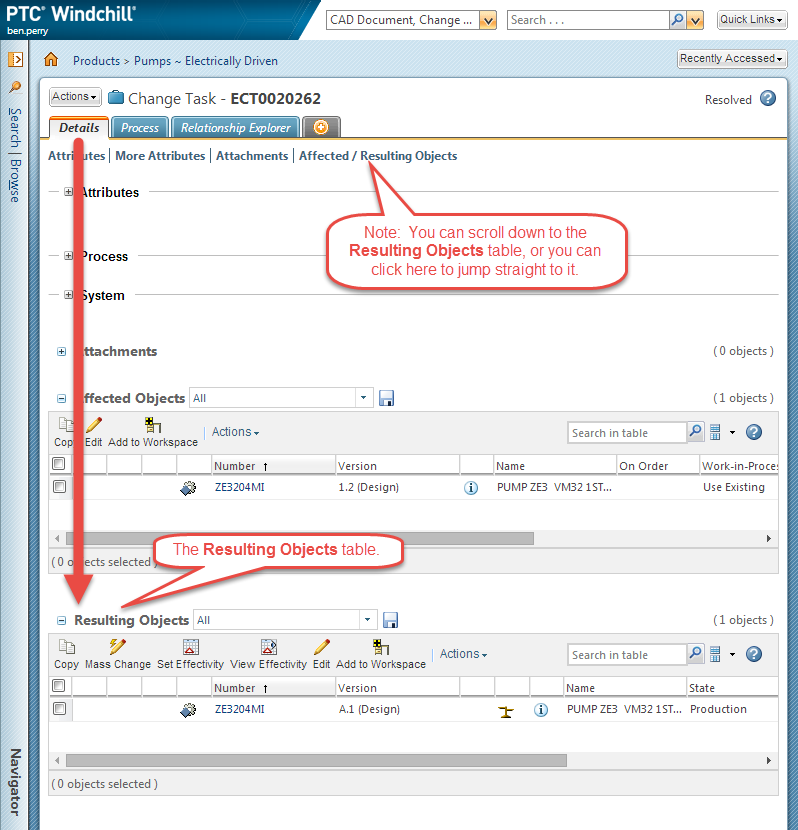
Task: Check the ZE3204MI 1.2 (Design) row
Action: (x=60, y=486)
